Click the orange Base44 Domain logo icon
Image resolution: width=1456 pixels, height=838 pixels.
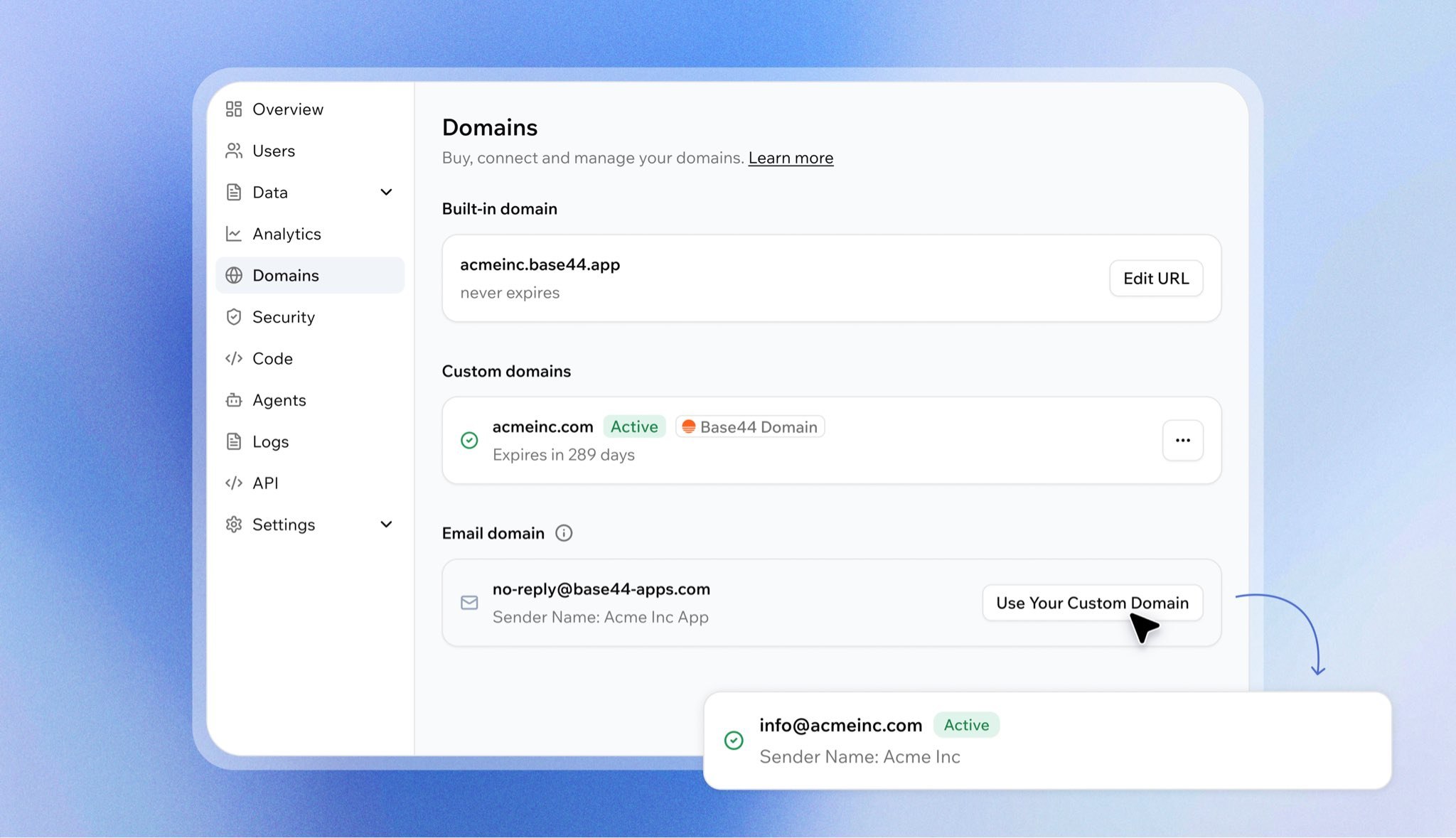tap(688, 426)
